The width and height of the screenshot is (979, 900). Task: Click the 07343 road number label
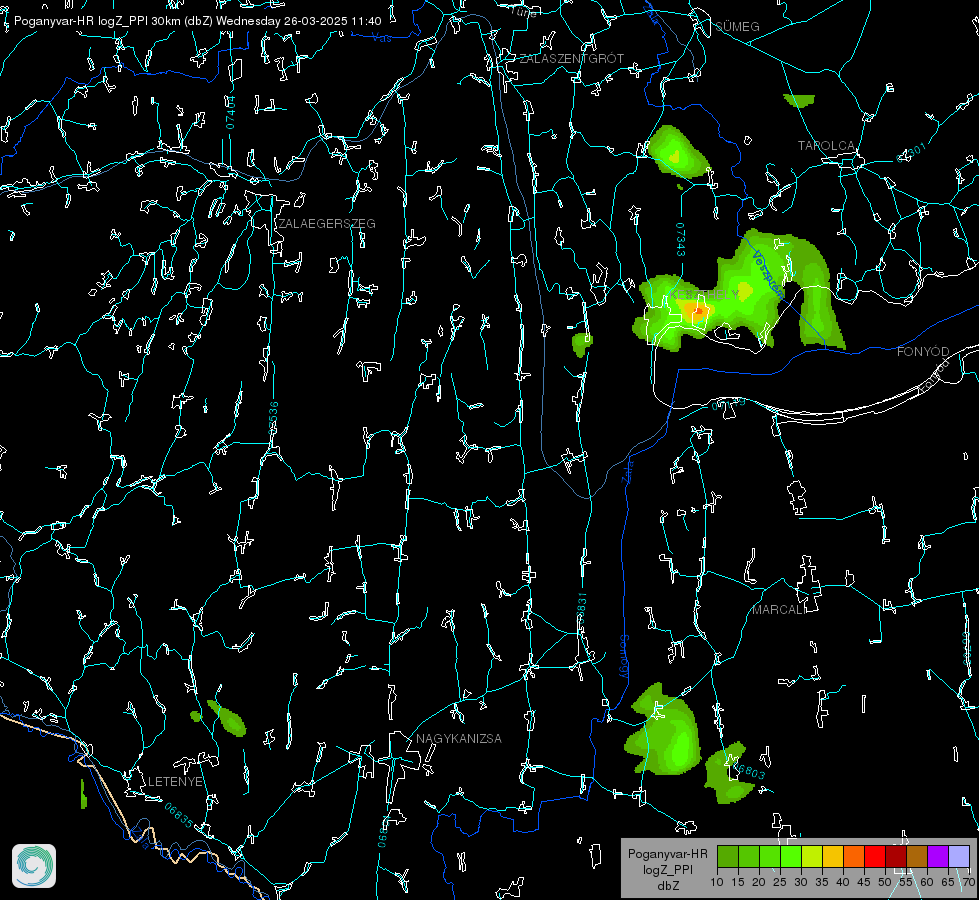681,239
